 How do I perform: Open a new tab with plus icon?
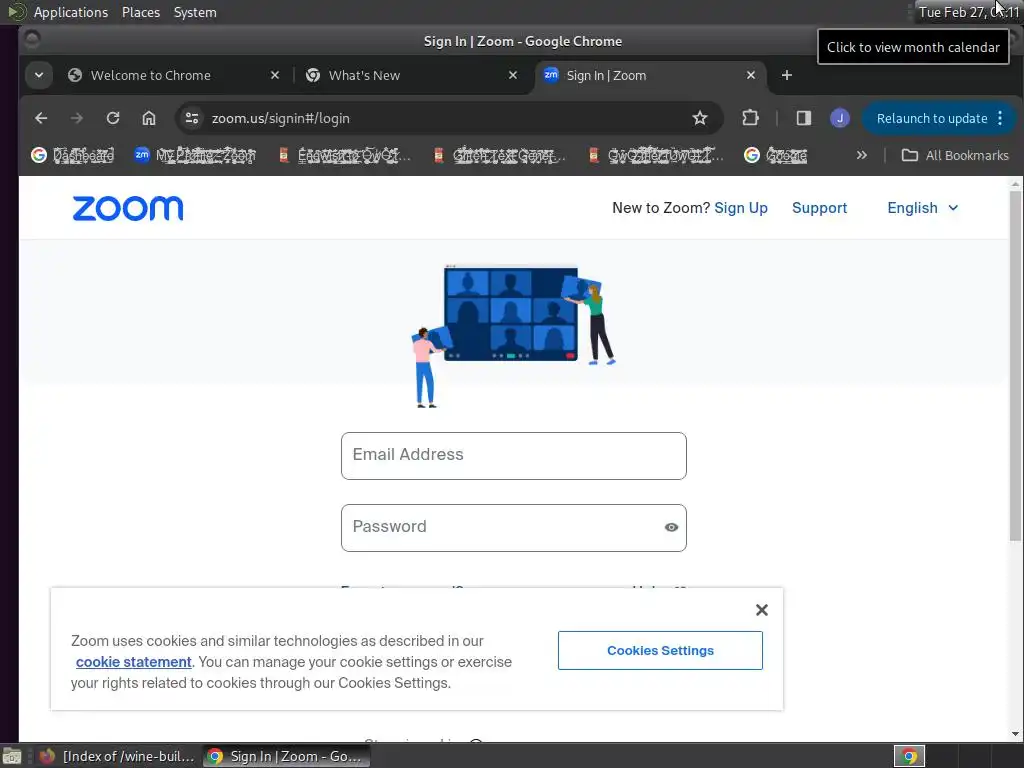787,75
